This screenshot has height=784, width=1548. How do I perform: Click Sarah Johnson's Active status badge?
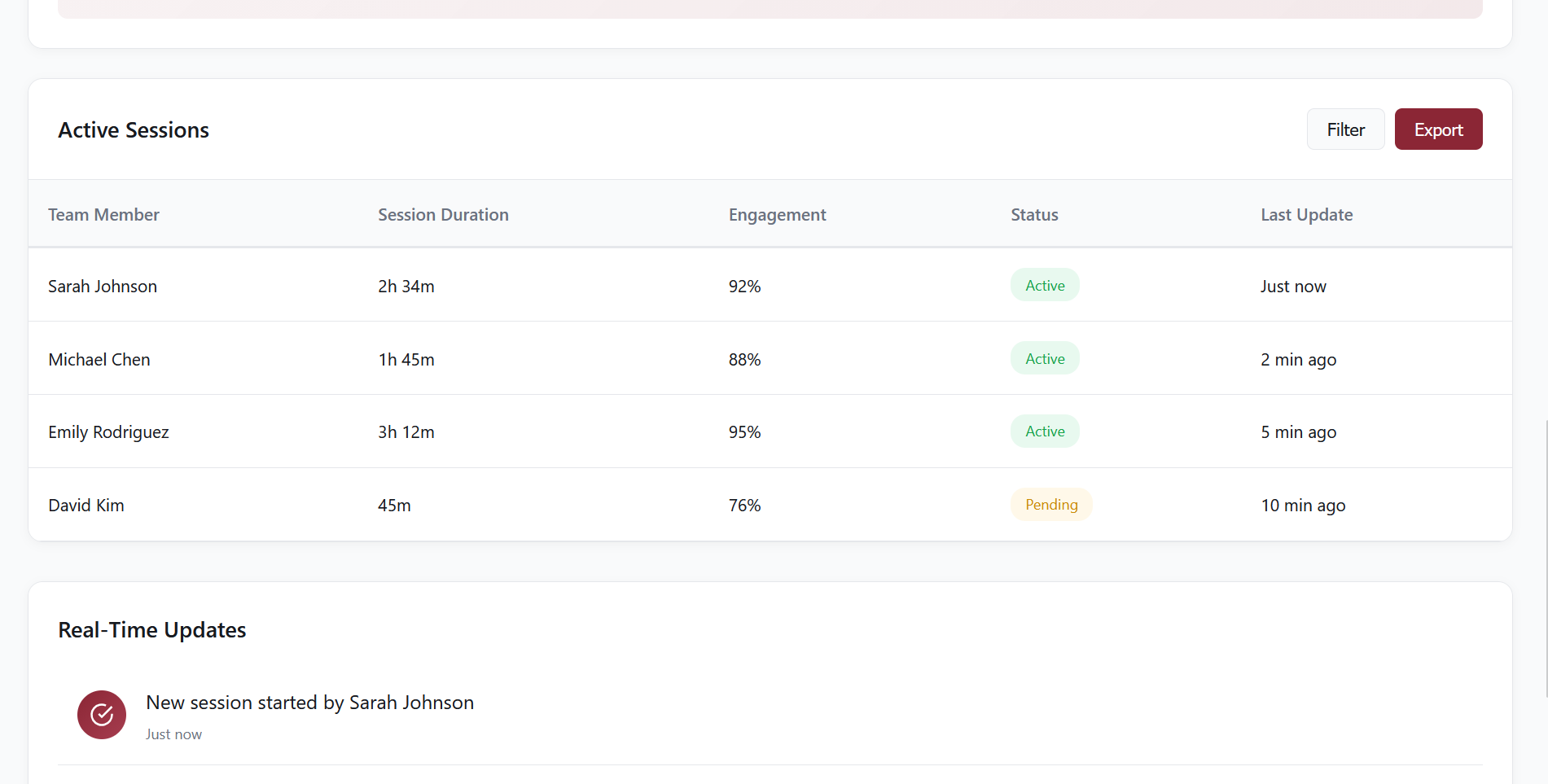1045,285
